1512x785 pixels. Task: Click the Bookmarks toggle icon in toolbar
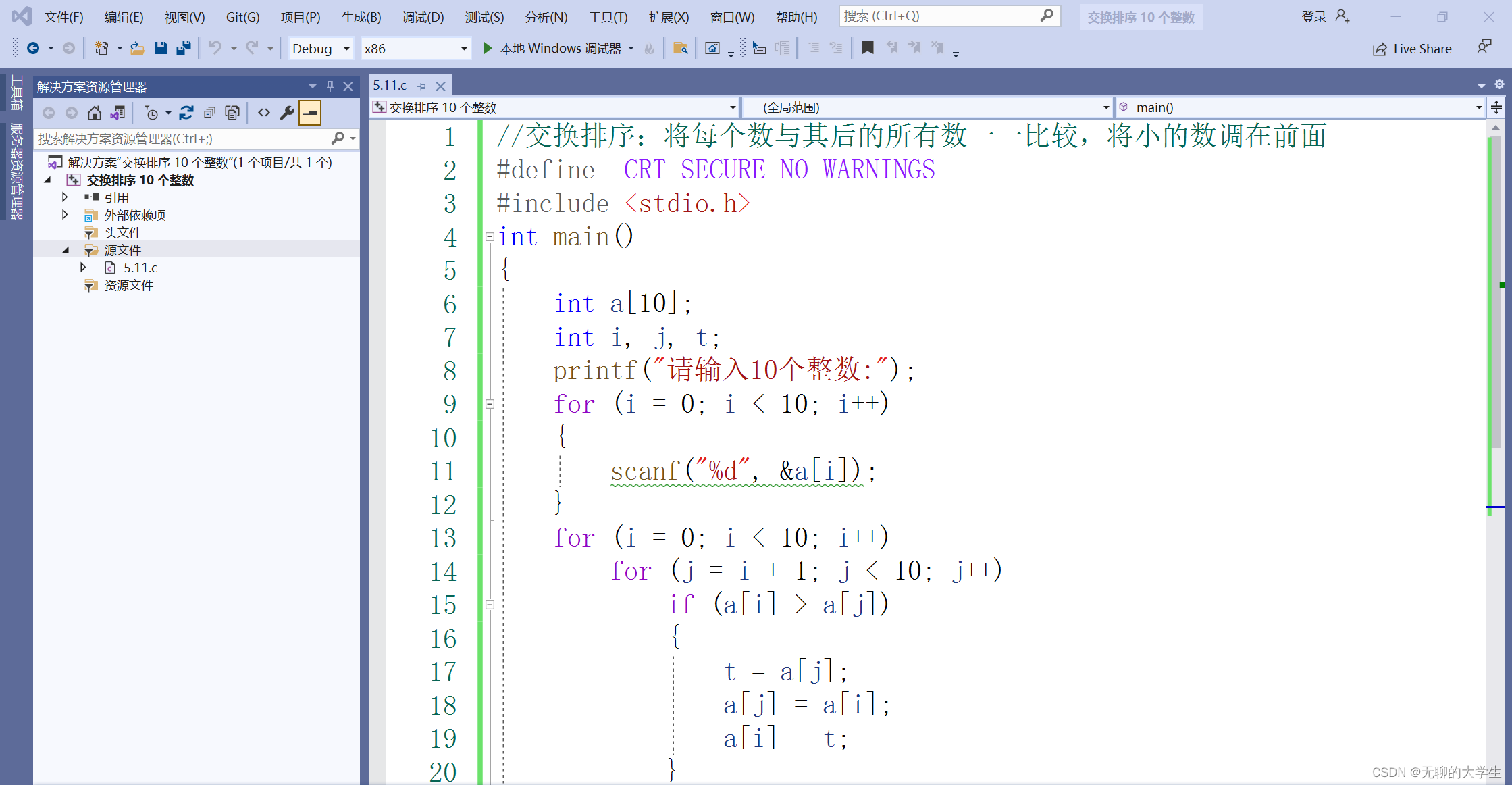(x=866, y=49)
